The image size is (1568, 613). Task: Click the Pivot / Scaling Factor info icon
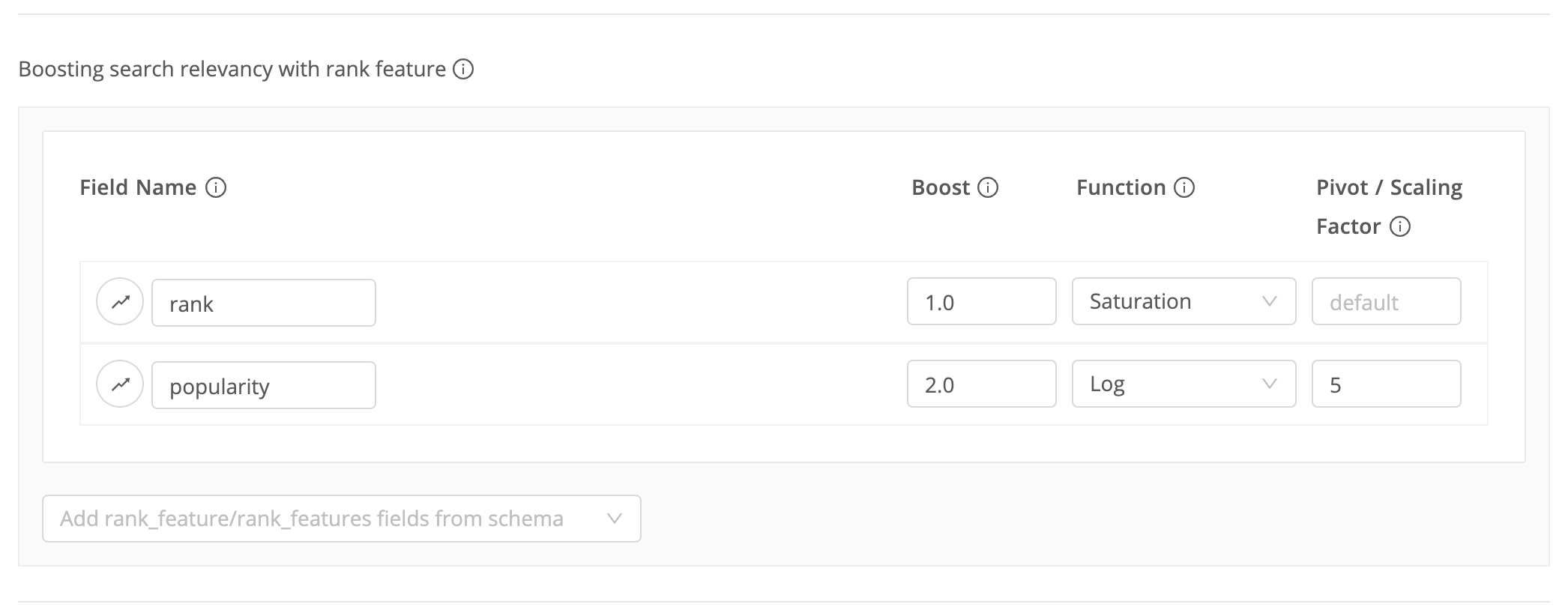point(1400,226)
